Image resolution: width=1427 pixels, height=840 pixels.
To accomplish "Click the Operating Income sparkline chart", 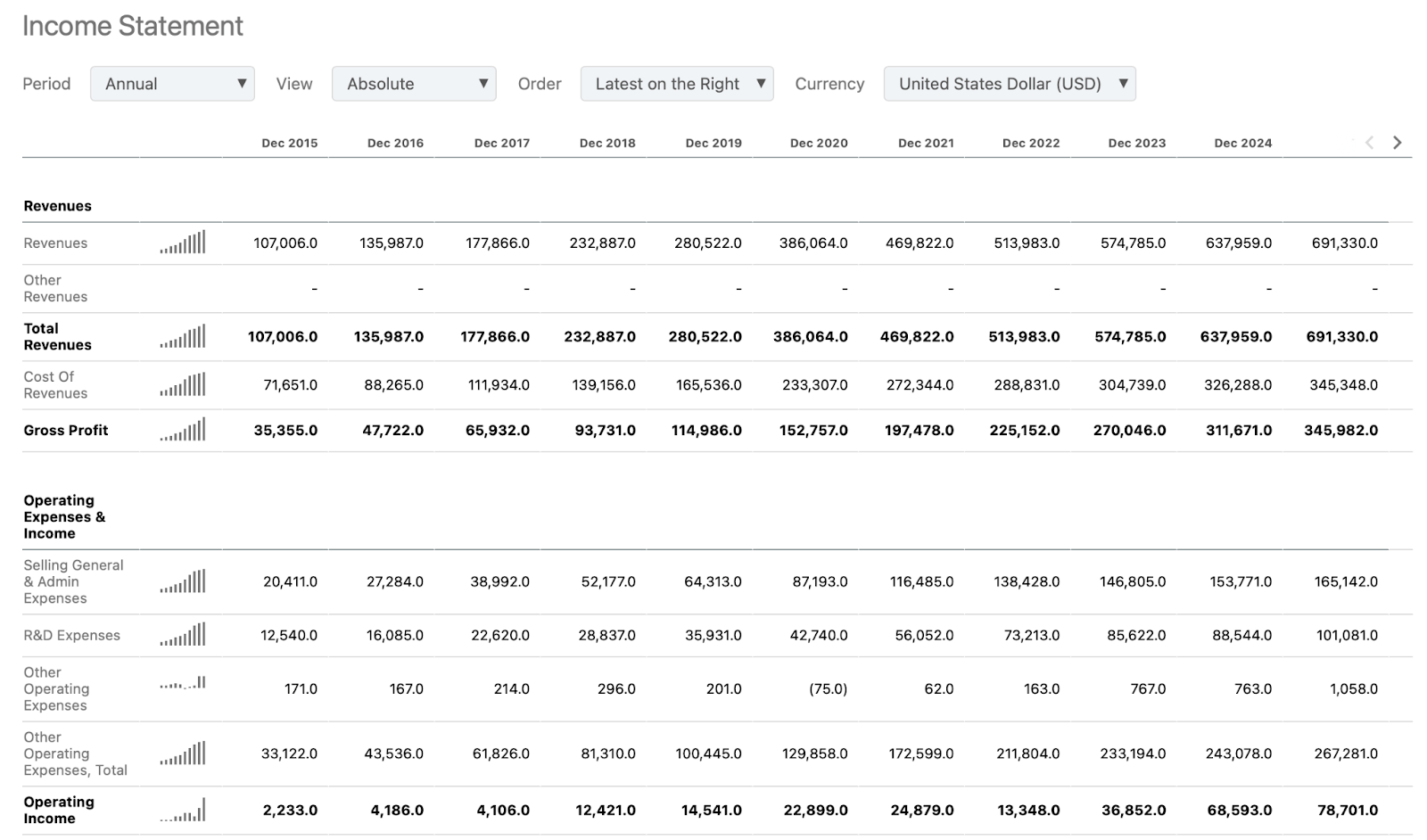I will (x=183, y=810).
